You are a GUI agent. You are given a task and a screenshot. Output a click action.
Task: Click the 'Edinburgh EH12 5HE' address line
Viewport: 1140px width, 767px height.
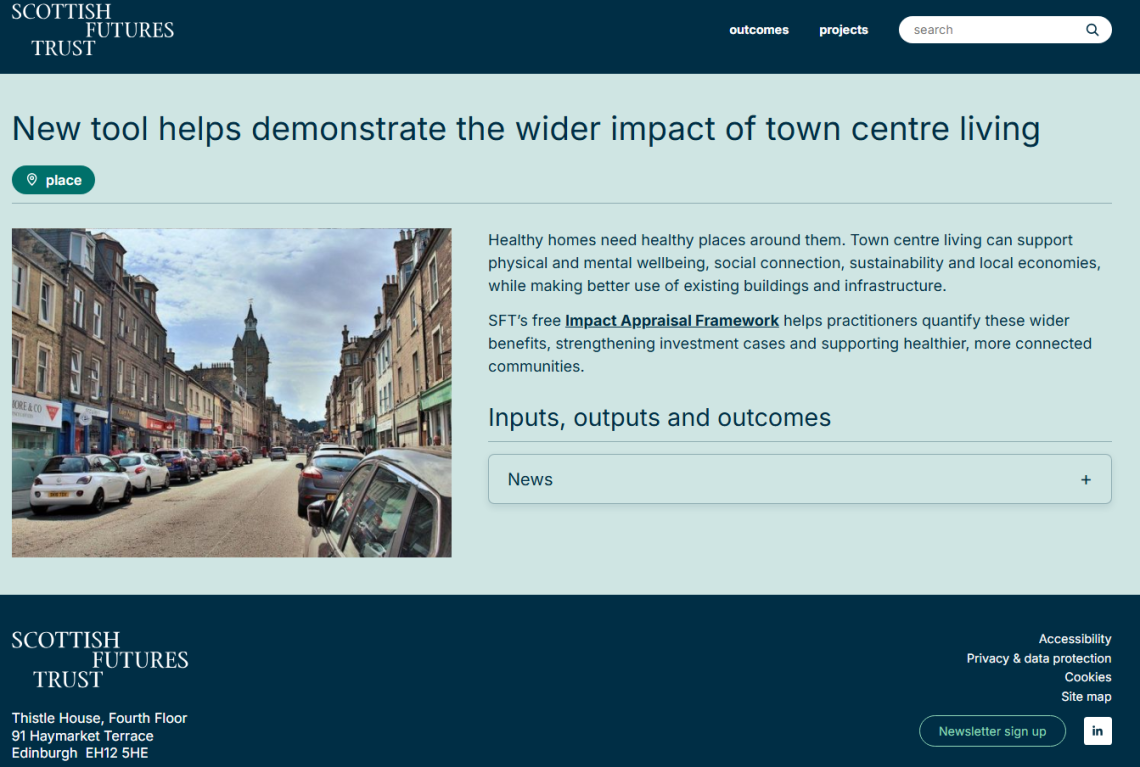[80, 753]
